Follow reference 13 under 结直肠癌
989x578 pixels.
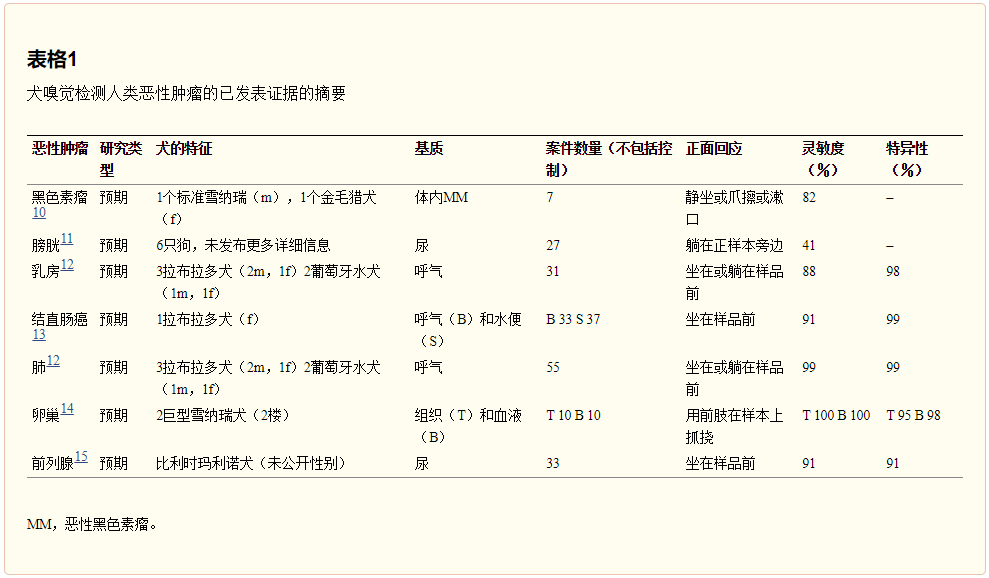pos(38,335)
